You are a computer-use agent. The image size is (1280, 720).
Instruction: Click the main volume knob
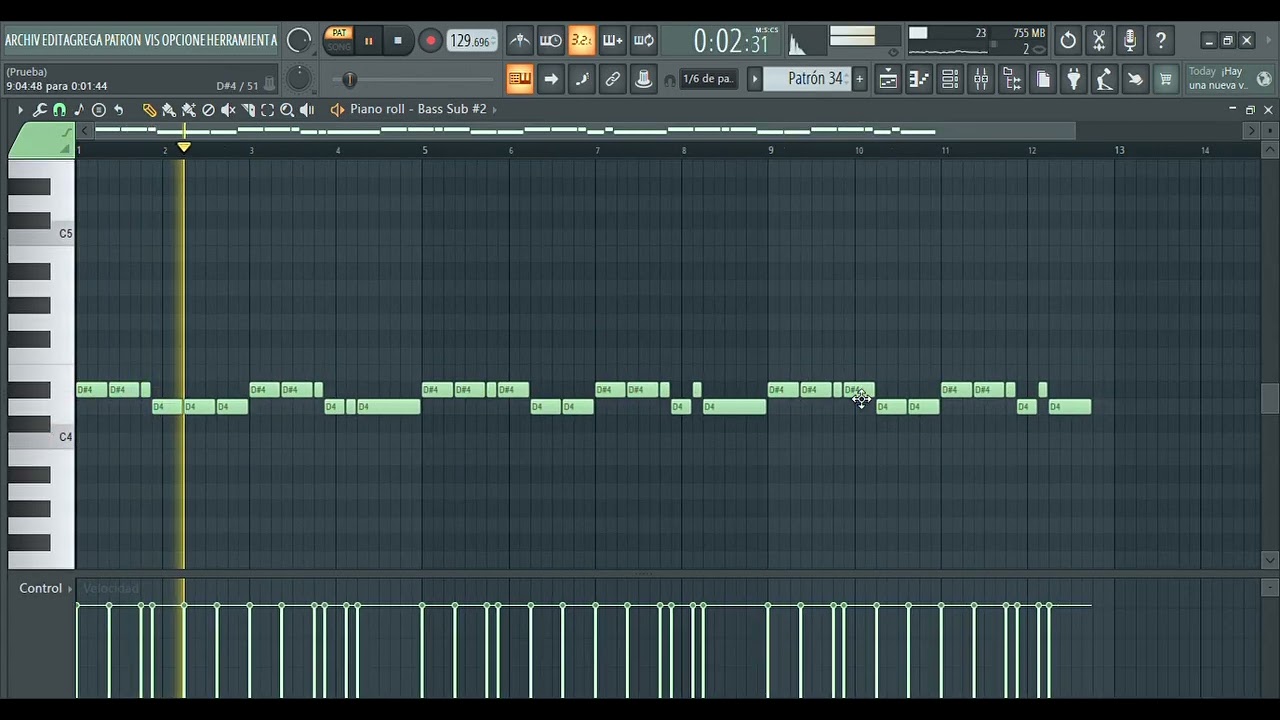299,40
